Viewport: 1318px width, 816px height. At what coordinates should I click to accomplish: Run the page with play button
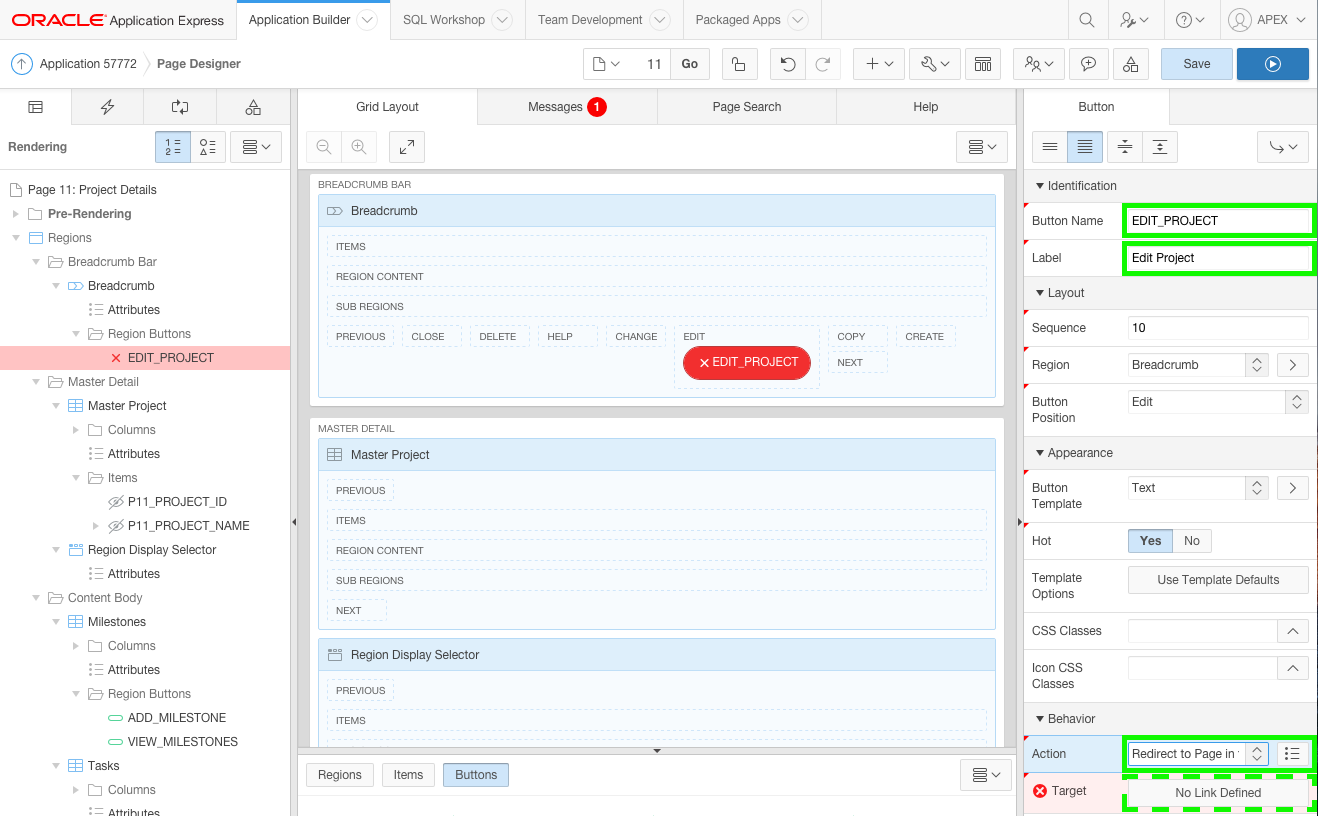1273,64
